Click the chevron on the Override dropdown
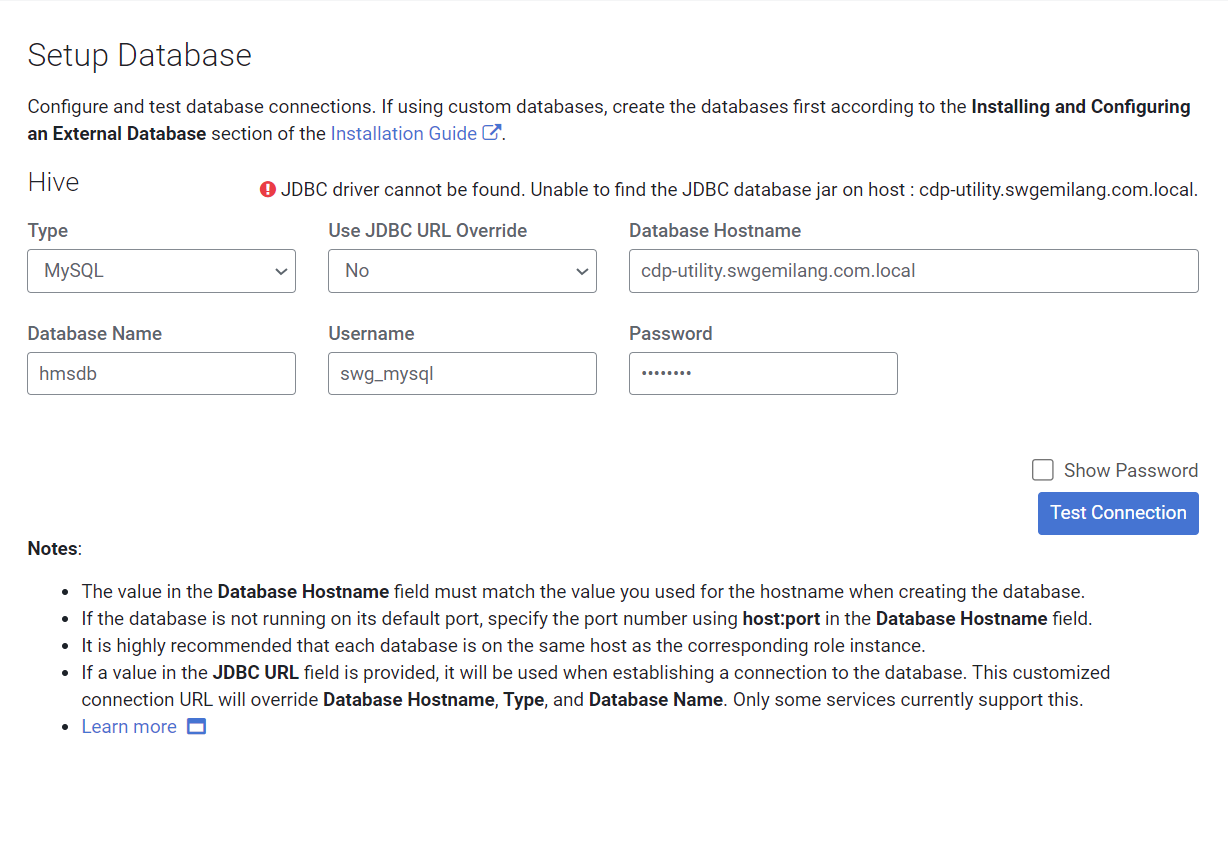Image resolution: width=1228 pixels, height=850 pixels. (582, 271)
